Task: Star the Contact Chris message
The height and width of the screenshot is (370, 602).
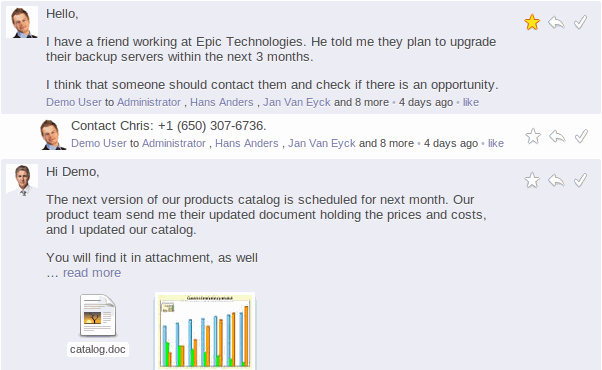Action: [533, 136]
